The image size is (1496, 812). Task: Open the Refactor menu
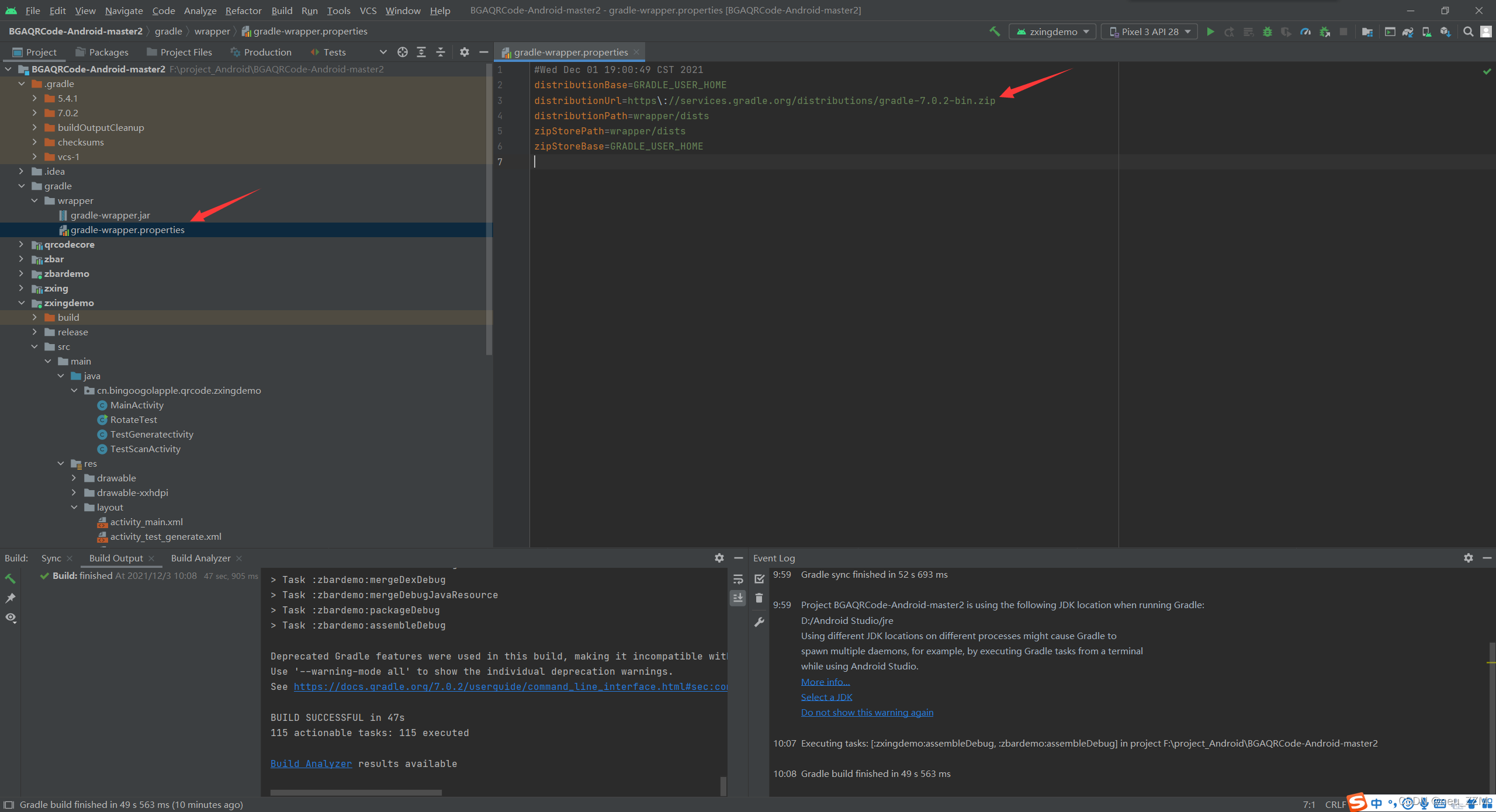pyautogui.click(x=243, y=11)
